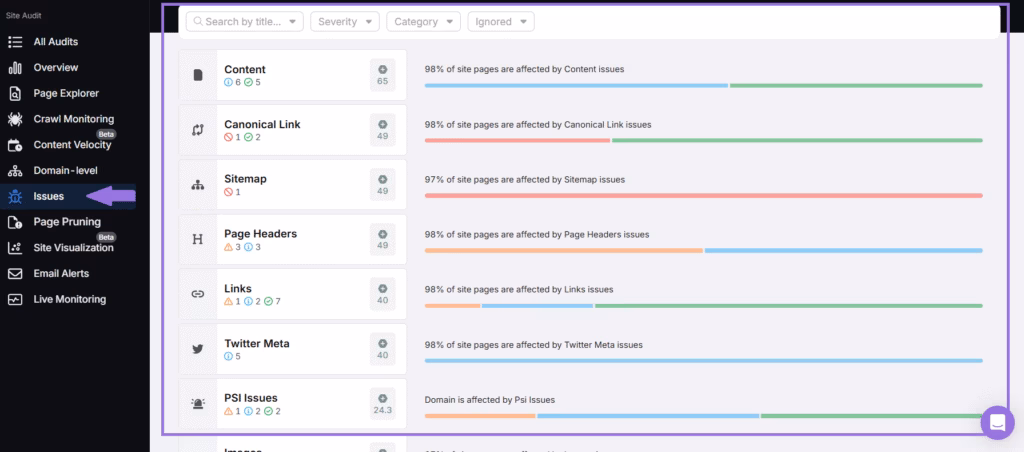Click the Links chain icon
The width and height of the screenshot is (1024, 452).
click(x=198, y=294)
